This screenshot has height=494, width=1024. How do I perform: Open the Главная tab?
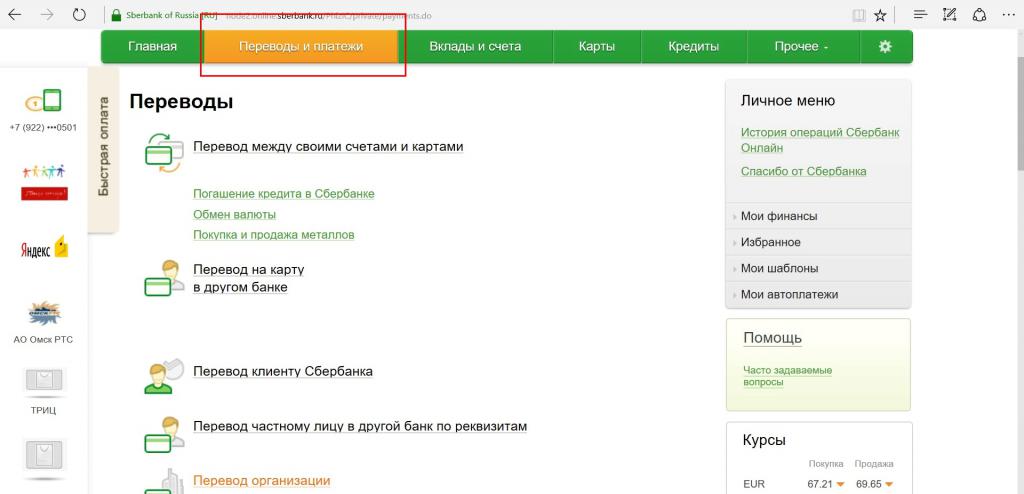(x=152, y=46)
